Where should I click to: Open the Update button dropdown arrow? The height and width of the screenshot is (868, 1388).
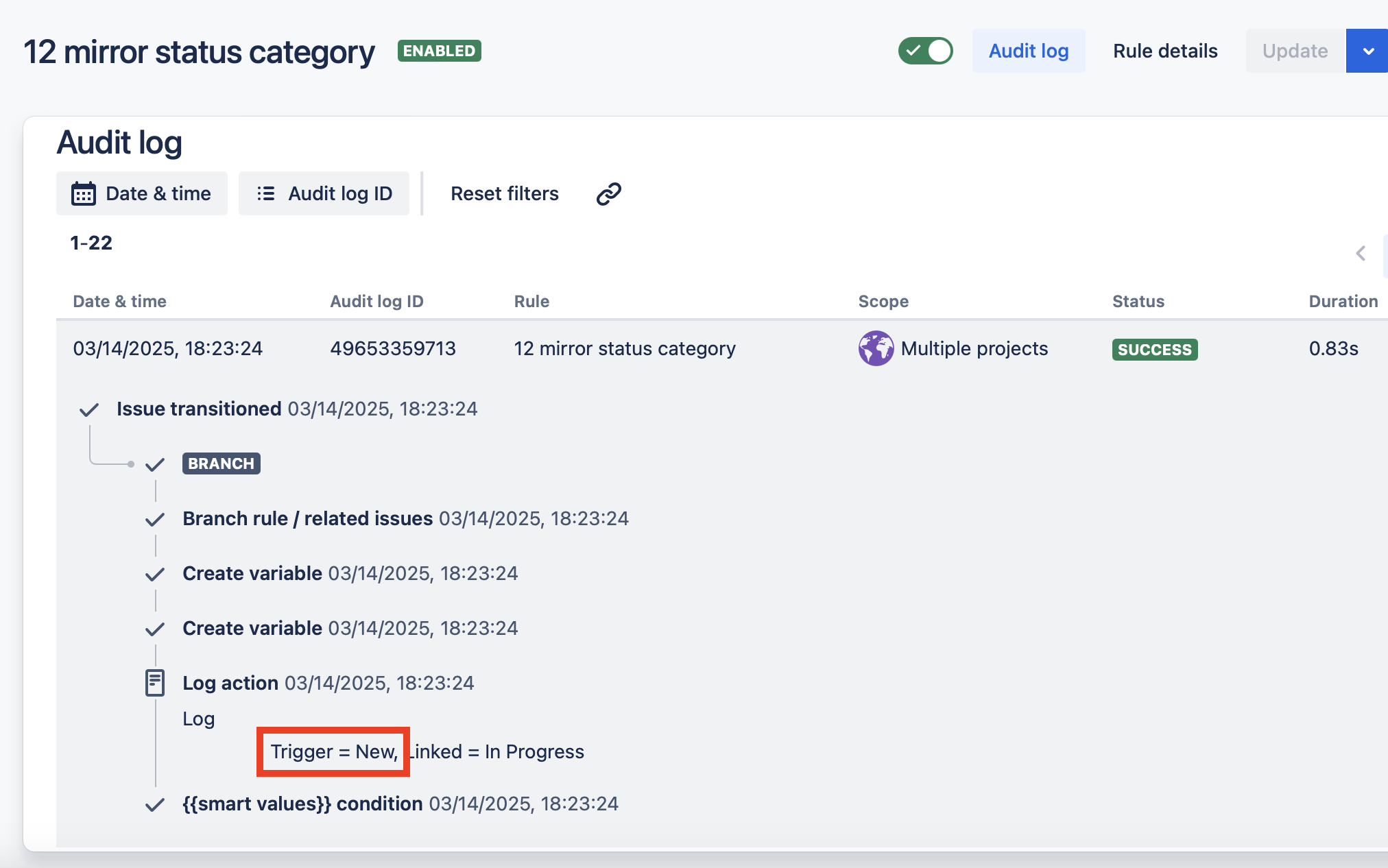1367,51
